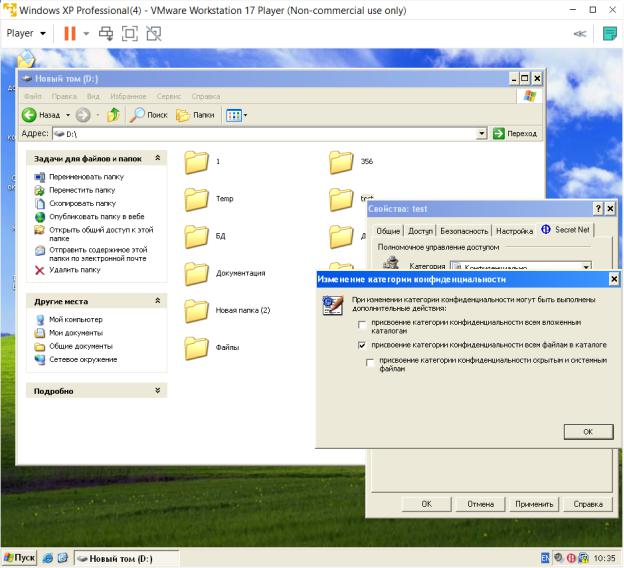Click the Новый том (D:) taskbar button
Screen dimensions: 624x568
(127, 558)
